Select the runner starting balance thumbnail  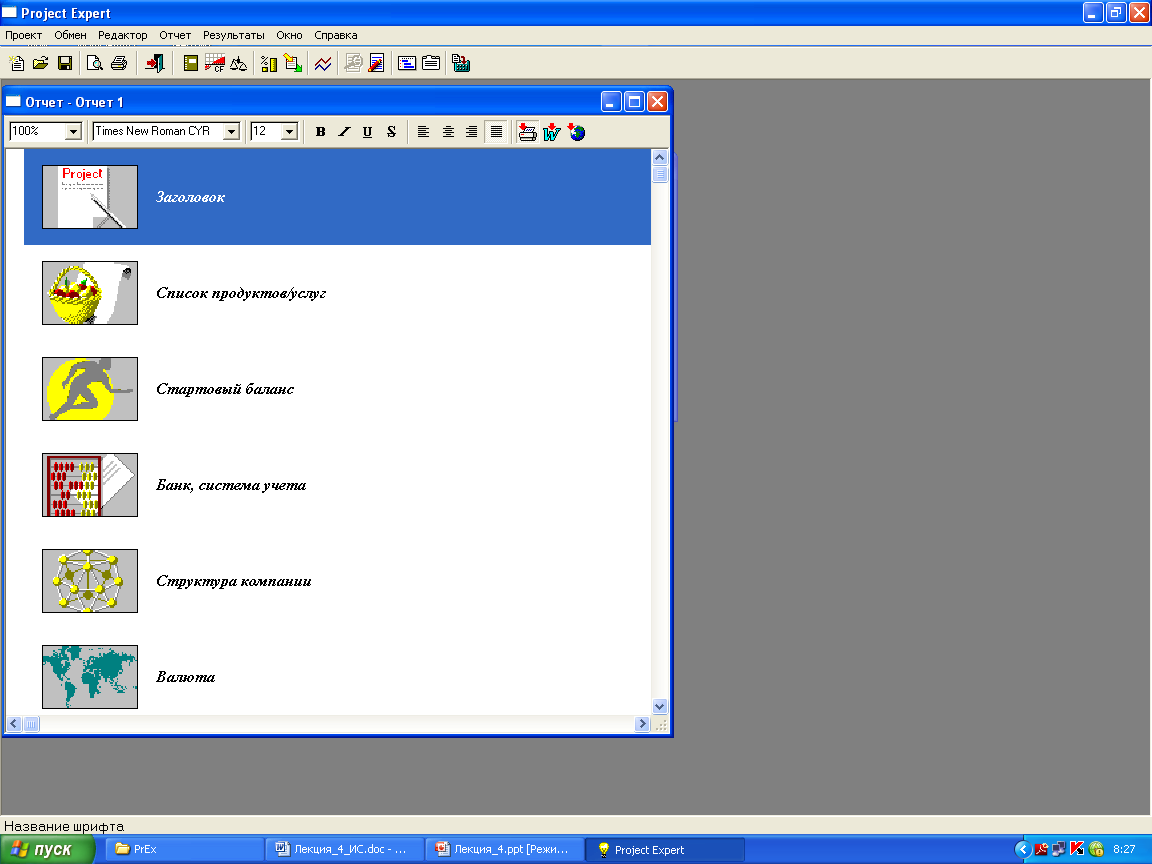[90, 389]
